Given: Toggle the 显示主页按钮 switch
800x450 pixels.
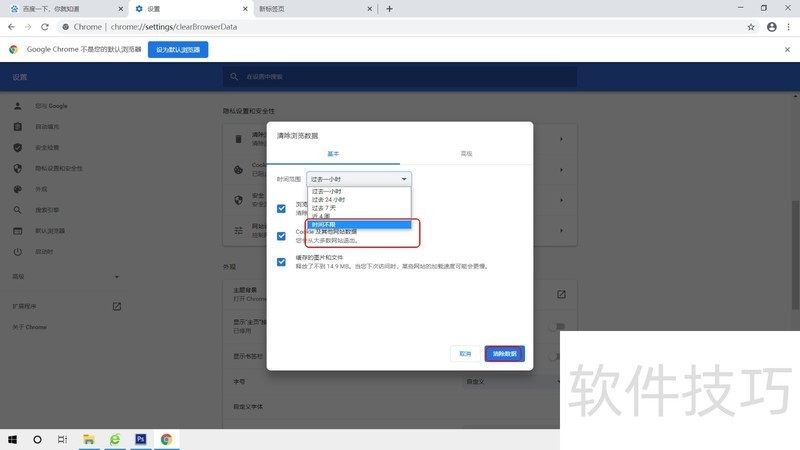Looking at the screenshot, I should [557, 327].
